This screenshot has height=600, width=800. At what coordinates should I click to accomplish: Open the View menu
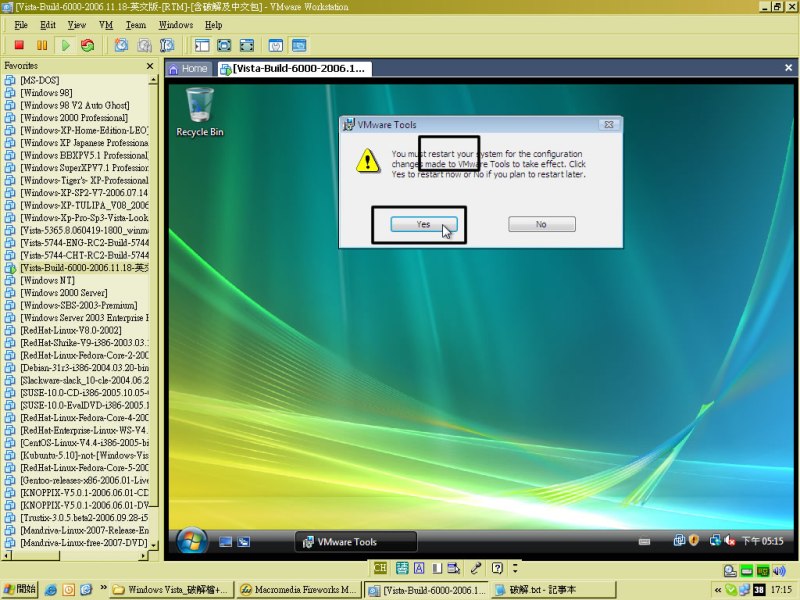[77, 25]
